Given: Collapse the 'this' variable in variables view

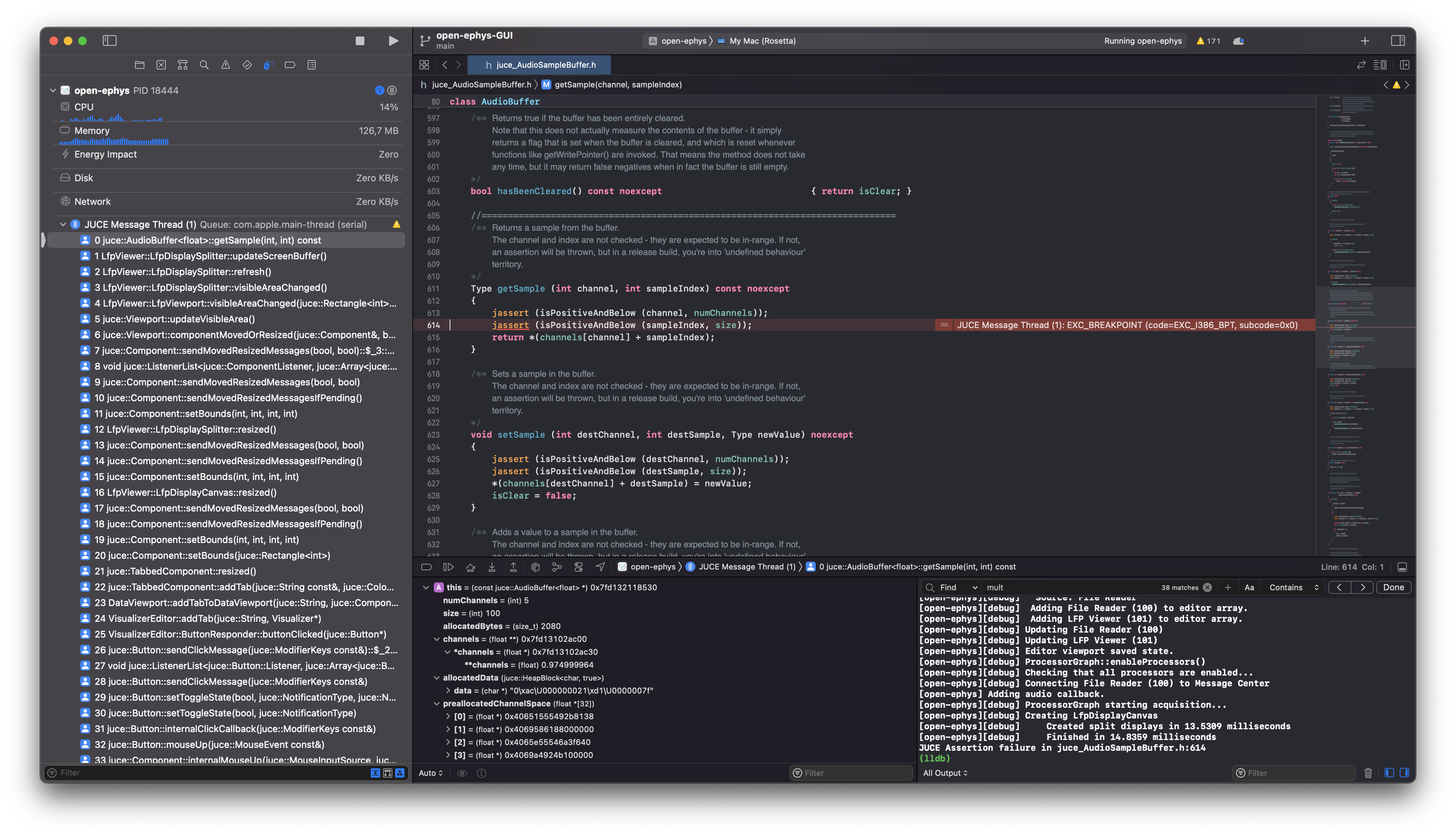Looking at the screenshot, I should tap(426, 587).
